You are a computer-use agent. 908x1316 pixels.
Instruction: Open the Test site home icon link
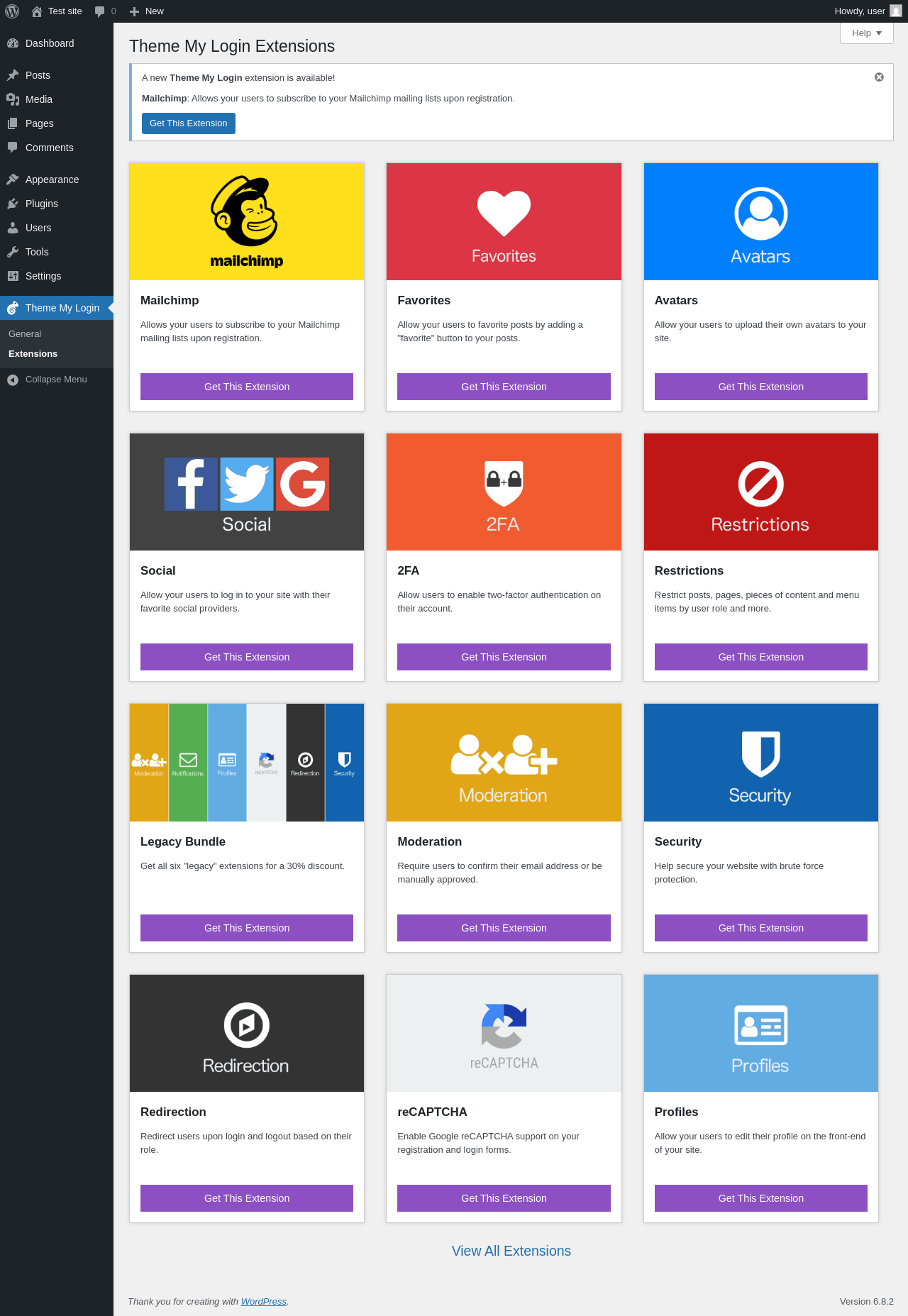pos(37,11)
